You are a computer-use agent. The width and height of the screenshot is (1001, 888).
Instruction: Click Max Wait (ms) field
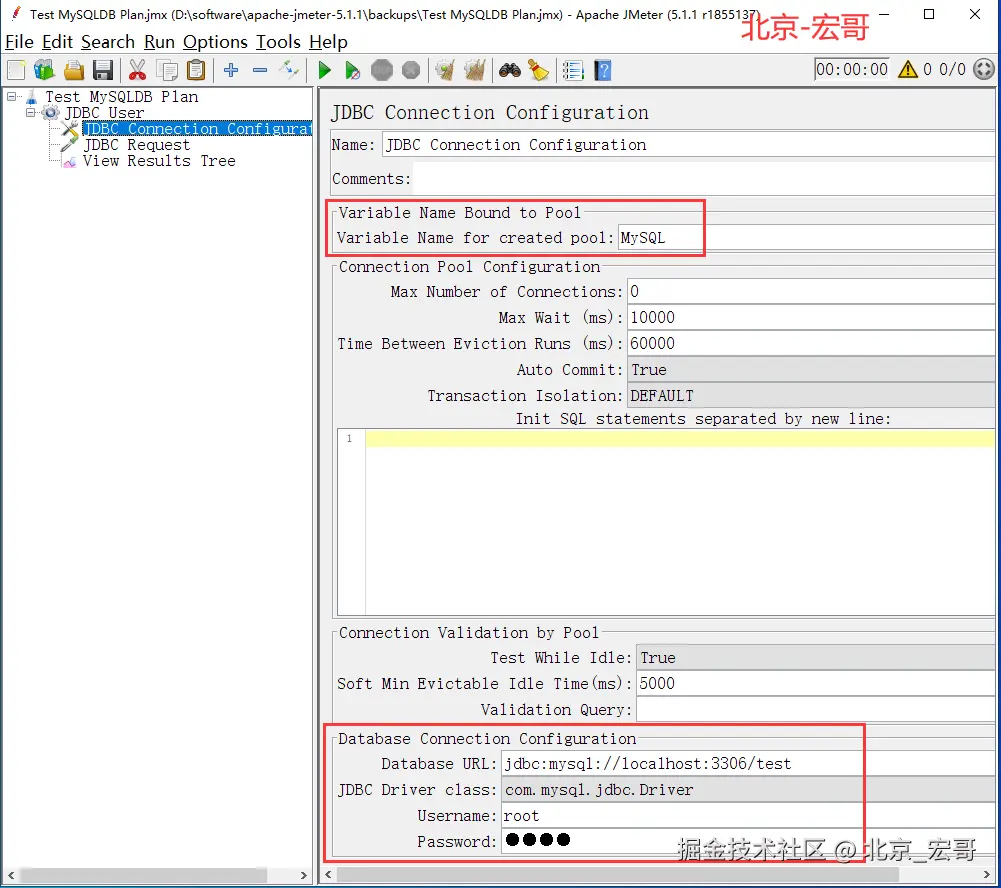(x=811, y=318)
